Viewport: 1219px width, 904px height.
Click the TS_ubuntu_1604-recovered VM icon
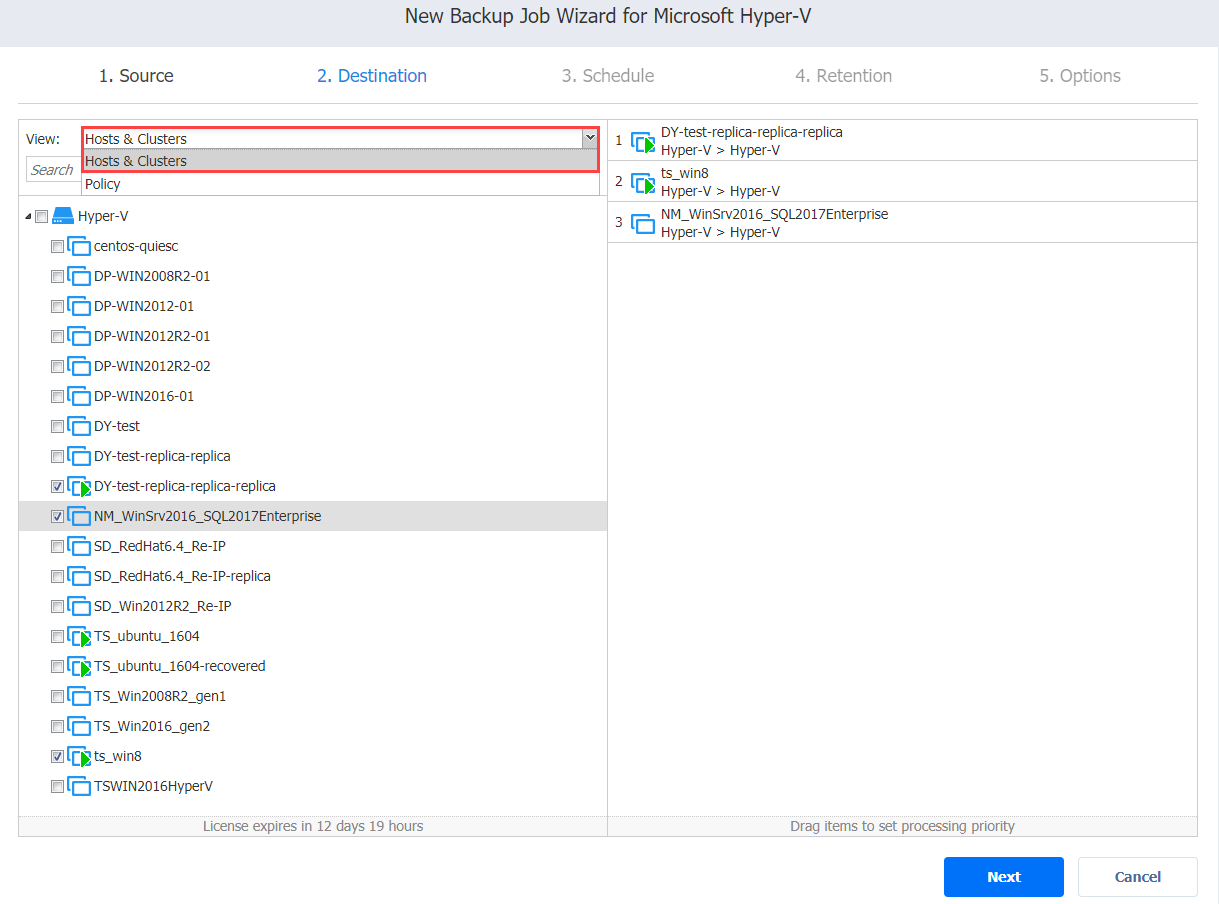(79, 666)
